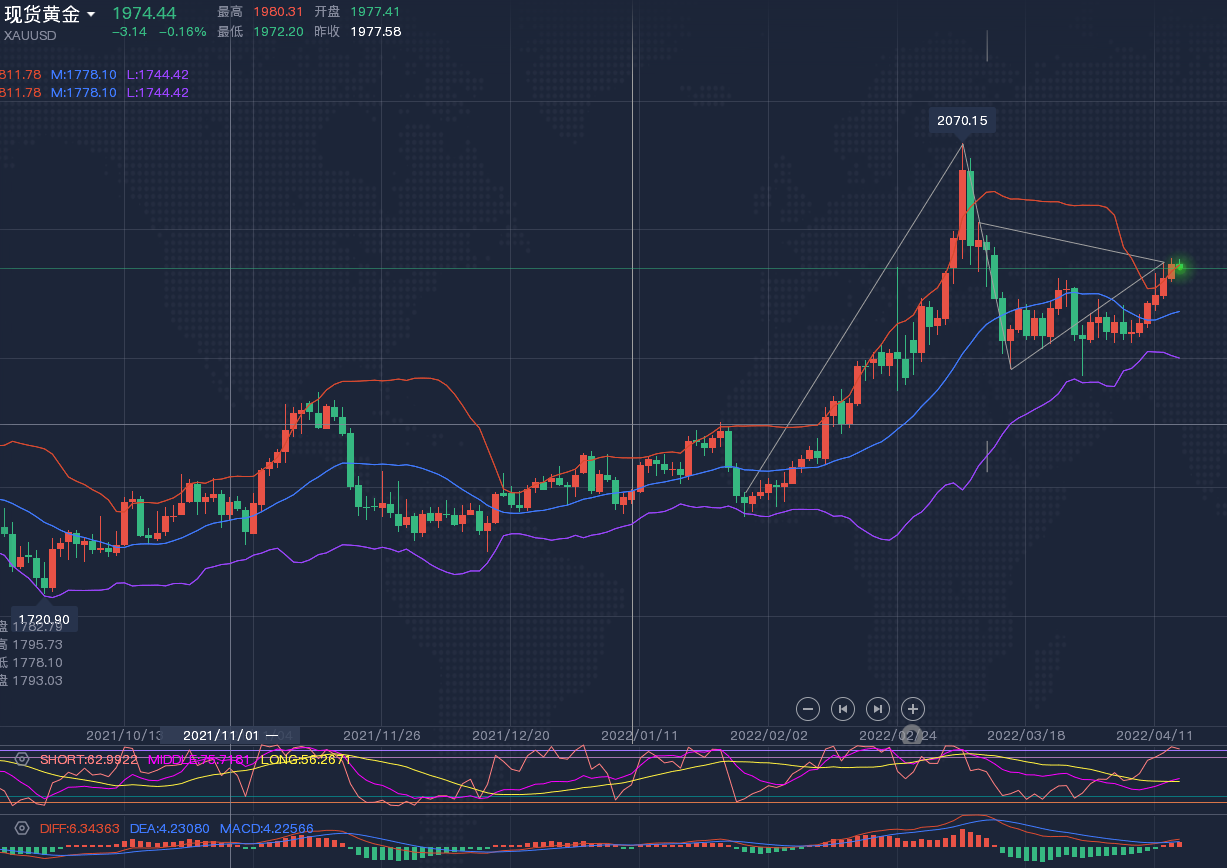Select the 2021/11/01 crosshair date marker
This screenshot has height=868, width=1227.
click(x=221, y=735)
